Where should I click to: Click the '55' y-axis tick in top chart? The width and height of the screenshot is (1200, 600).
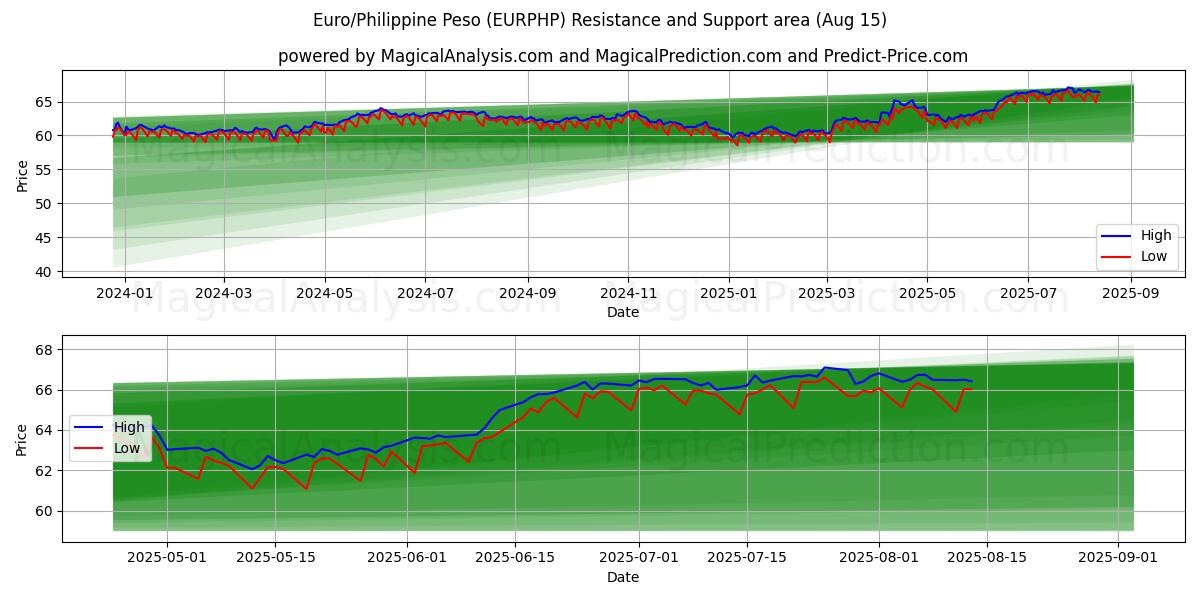pos(46,170)
